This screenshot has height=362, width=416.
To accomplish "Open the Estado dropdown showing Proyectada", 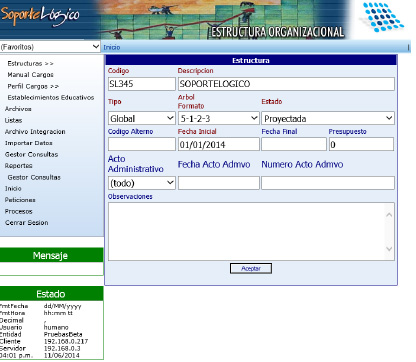I will click(328, 118).
